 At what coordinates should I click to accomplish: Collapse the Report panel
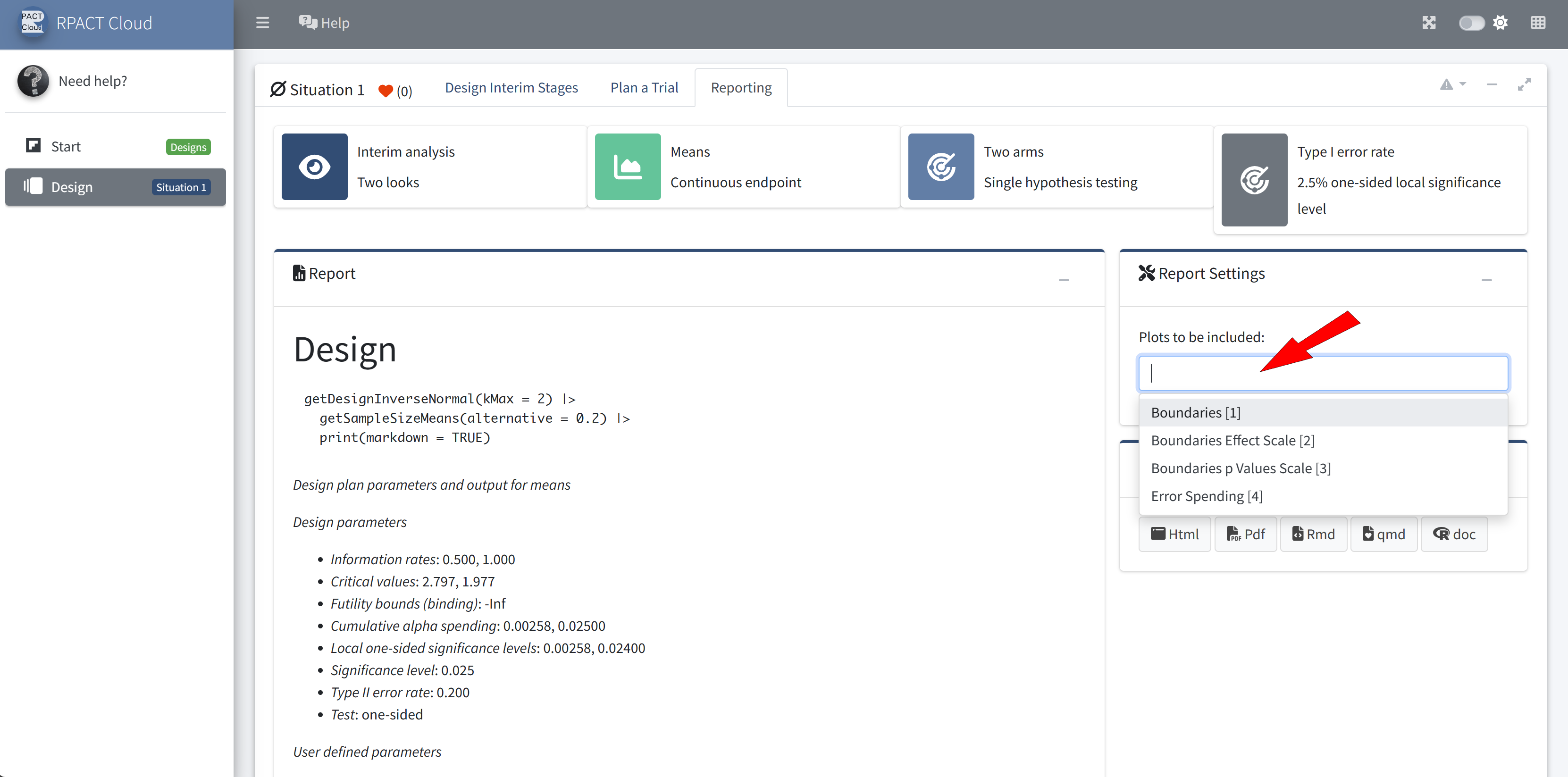[1064, 279]
